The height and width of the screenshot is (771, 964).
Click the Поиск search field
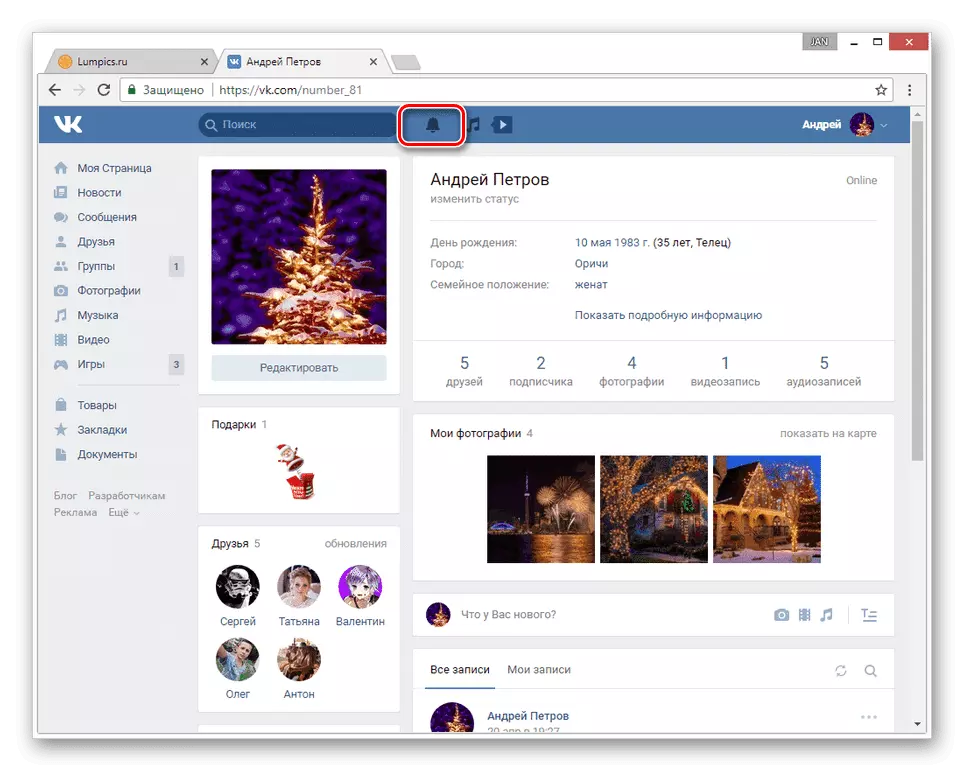pyautogui.click(x=300, y=125)
